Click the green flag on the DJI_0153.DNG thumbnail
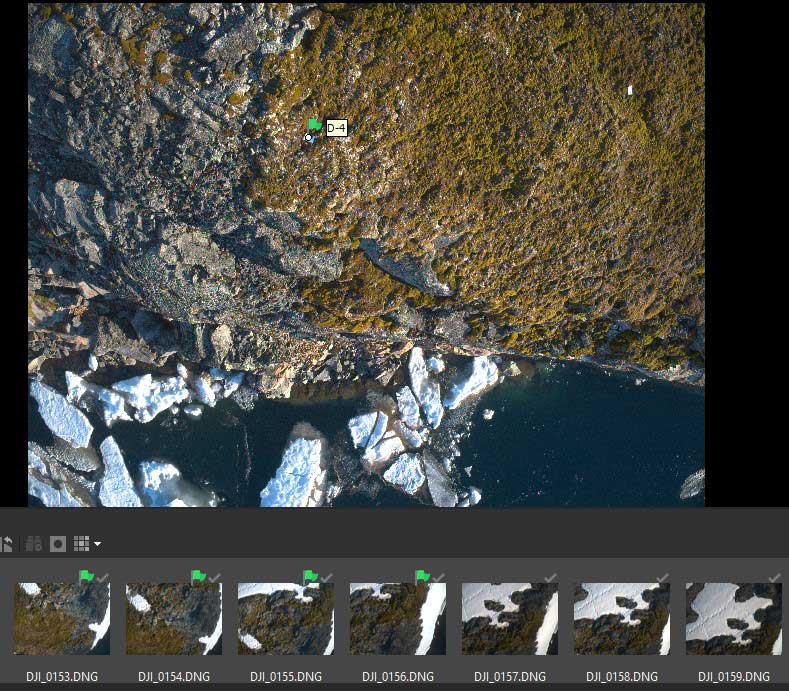 (86, 577)
